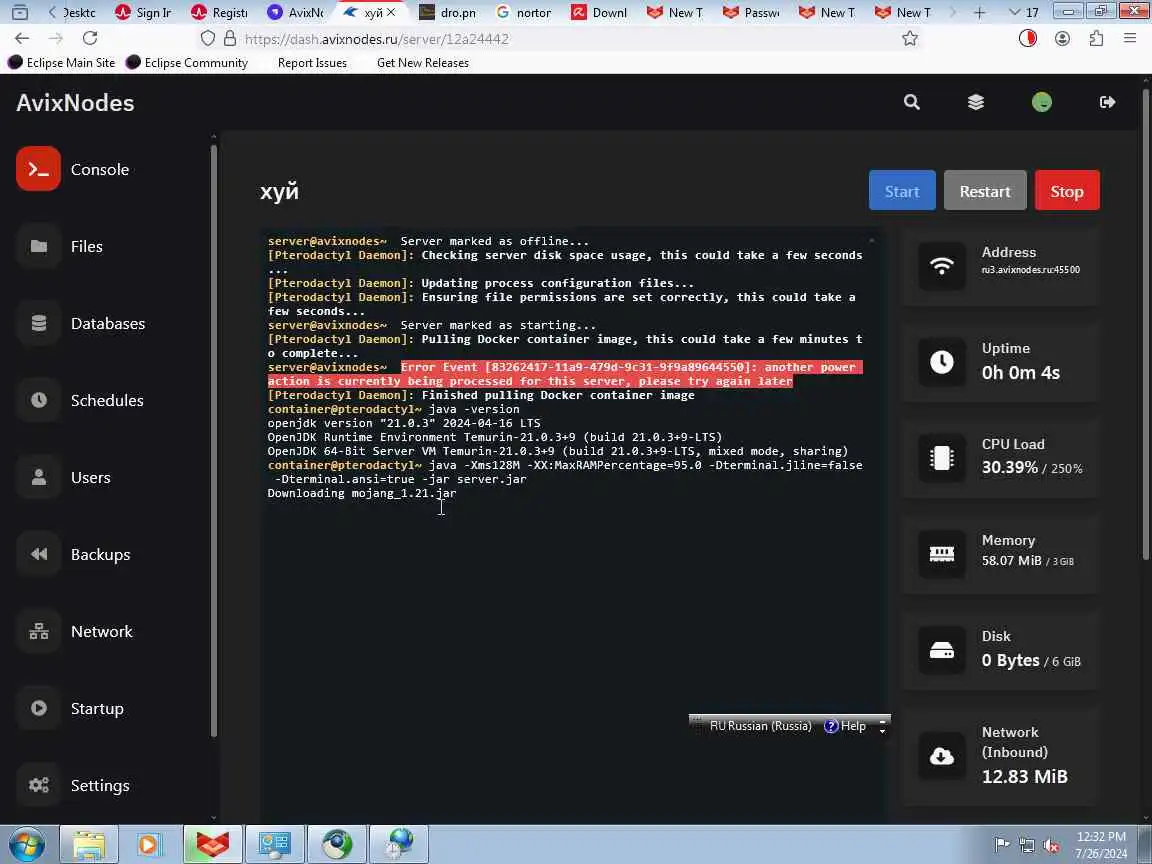Open the browser extensions puzzle icon
The width and height of the screenshot is (1152, 864).
[1096, 38]
